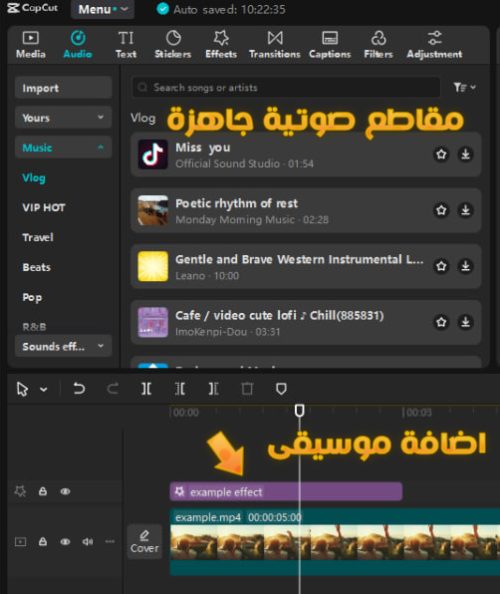Select the Travel music category
This screenshot has width=500, height=594.
click(x=38, y=238)
